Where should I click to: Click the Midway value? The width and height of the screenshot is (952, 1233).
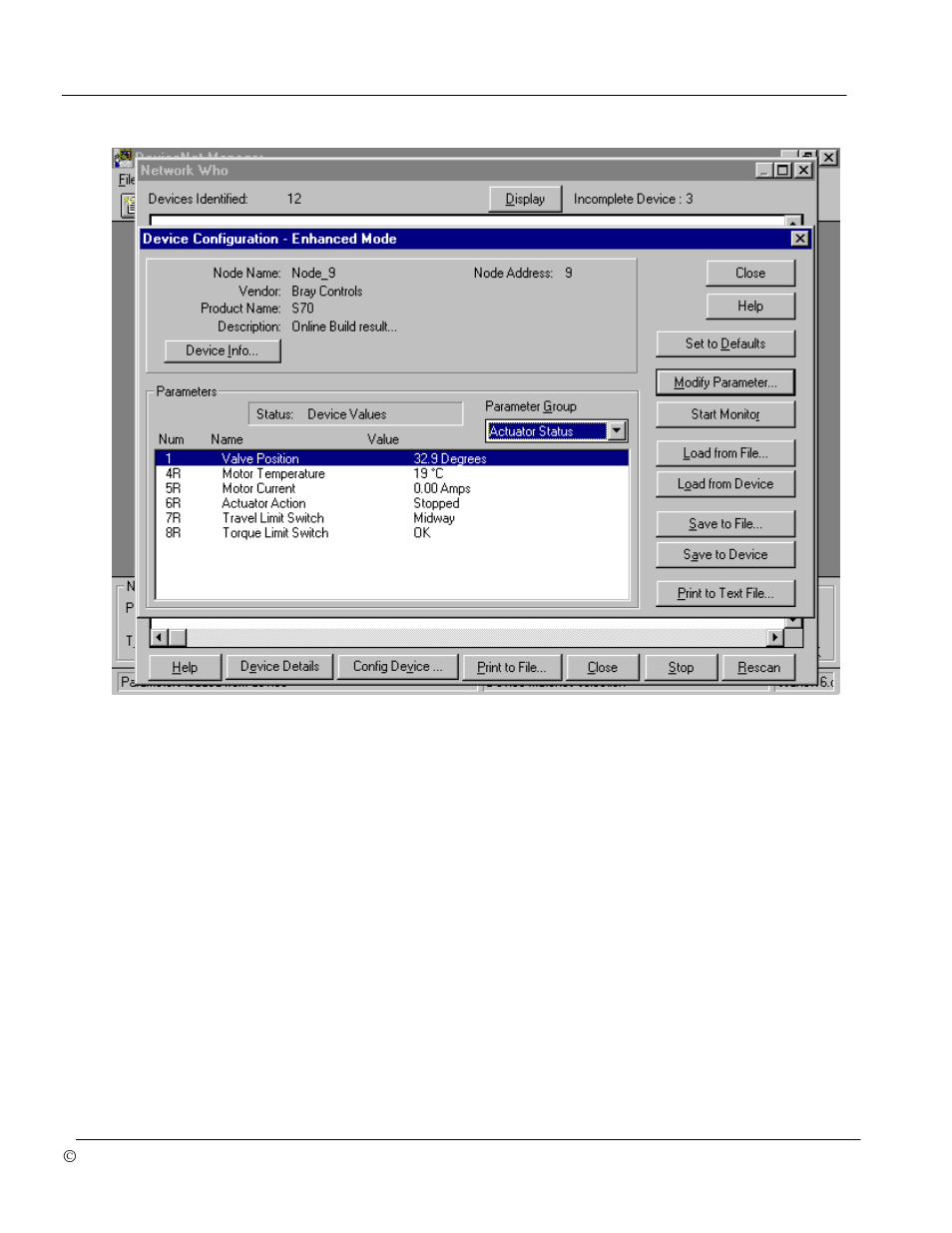(x=434, y=518)
